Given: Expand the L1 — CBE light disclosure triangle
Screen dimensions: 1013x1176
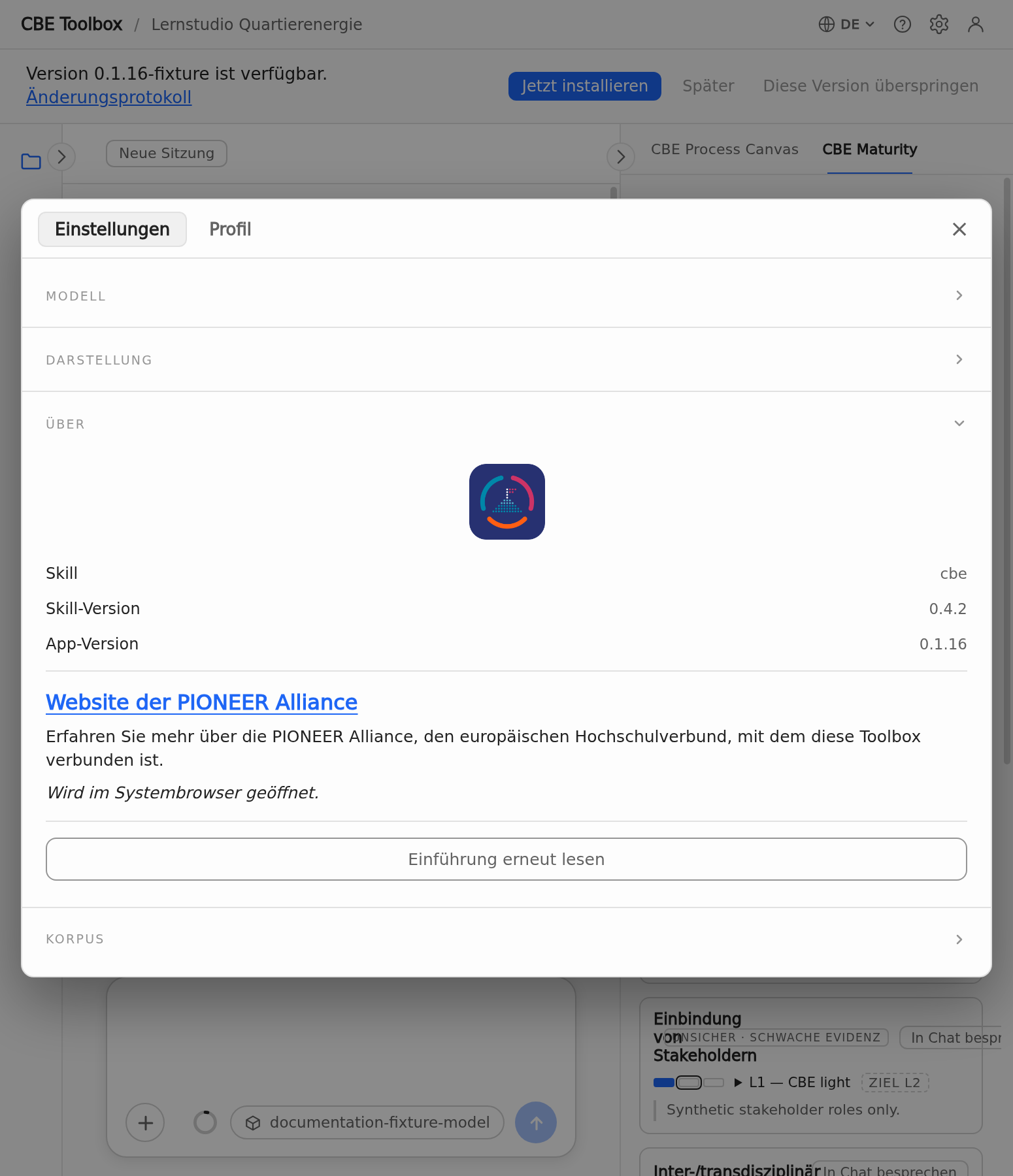Looking at the screenshot, I should 738,1083.
